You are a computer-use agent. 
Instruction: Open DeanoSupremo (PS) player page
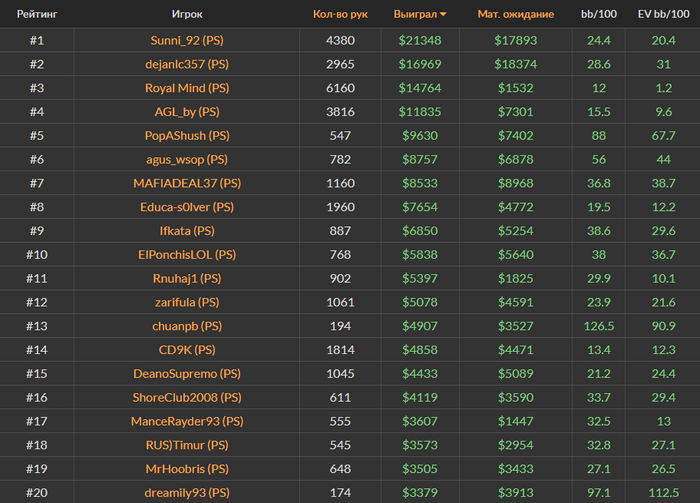[186, 374]
